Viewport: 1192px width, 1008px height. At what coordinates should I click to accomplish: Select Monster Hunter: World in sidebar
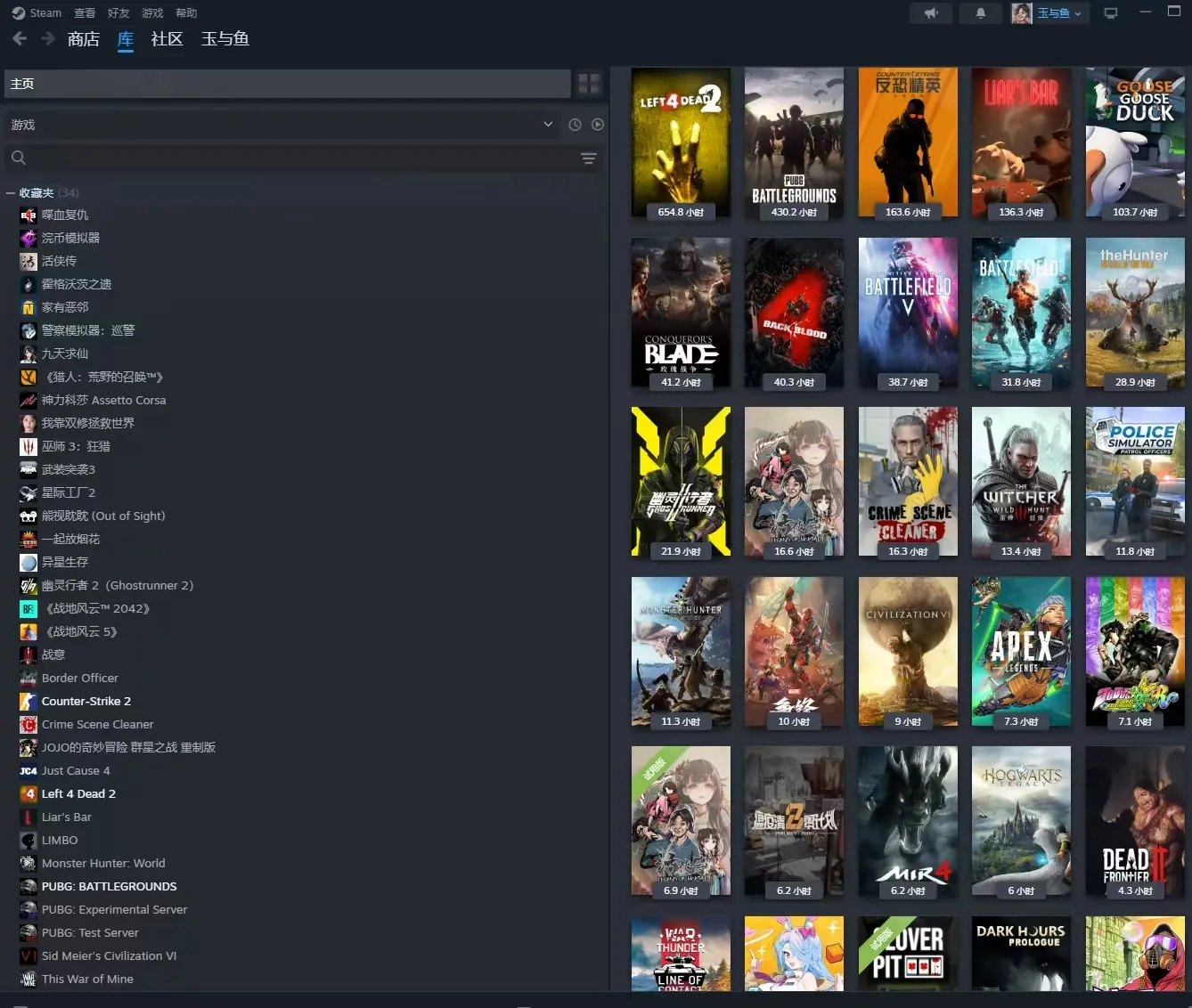[102, 863]
